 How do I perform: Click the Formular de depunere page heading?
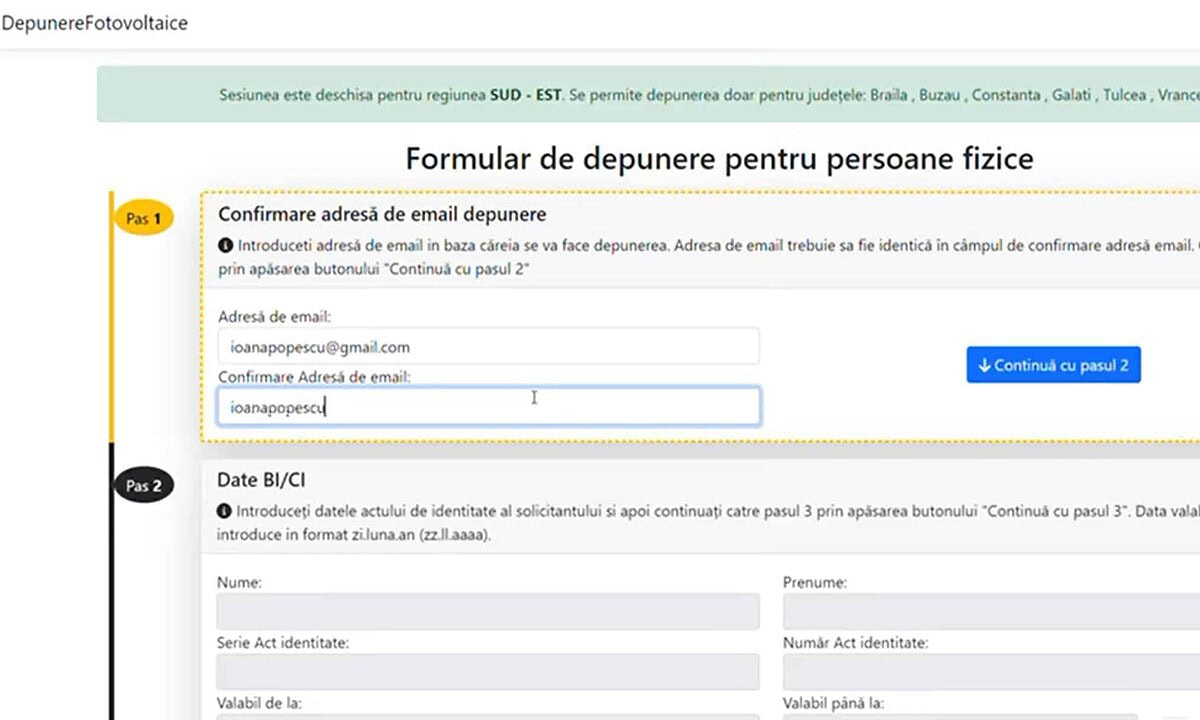click(719, 159)
